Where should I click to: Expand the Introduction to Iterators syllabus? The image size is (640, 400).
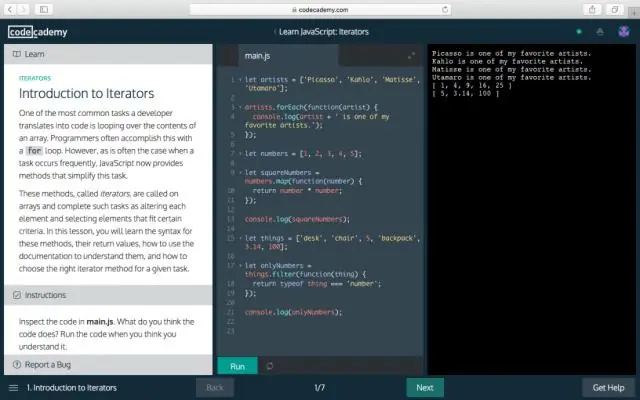click(69, 387)
